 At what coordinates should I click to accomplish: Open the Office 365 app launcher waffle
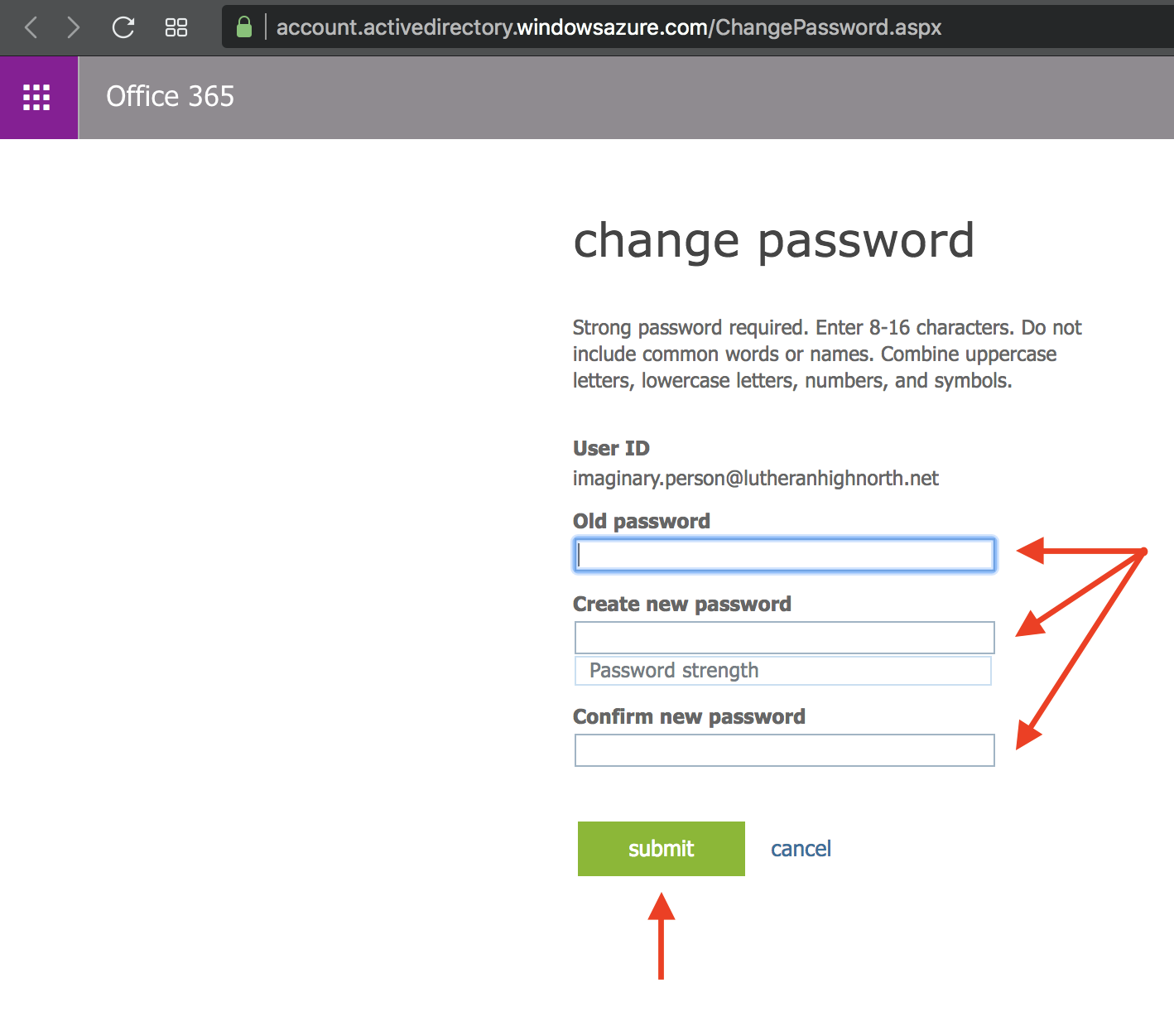36,97
